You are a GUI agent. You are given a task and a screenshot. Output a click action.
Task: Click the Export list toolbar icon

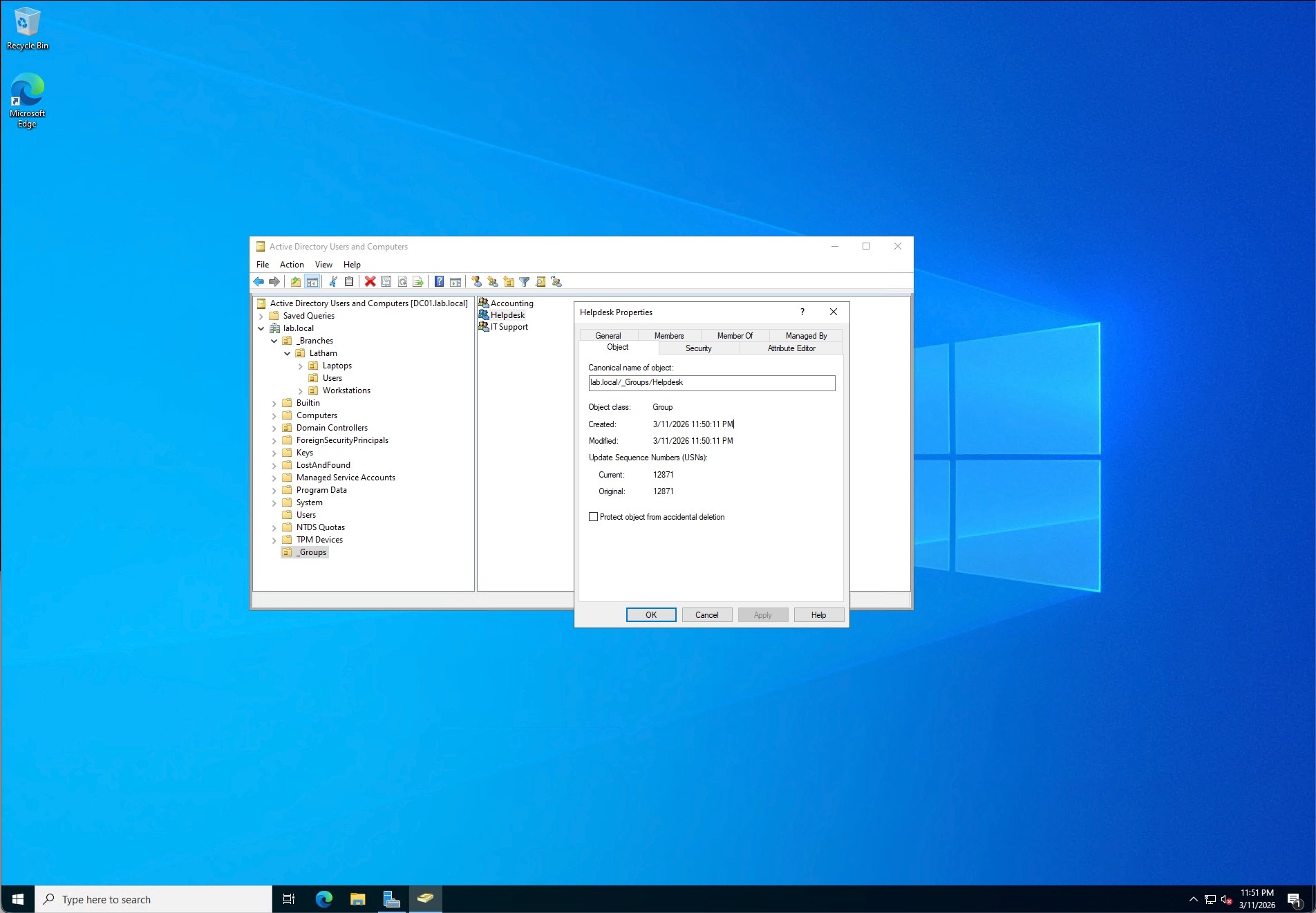pos(418,281)
